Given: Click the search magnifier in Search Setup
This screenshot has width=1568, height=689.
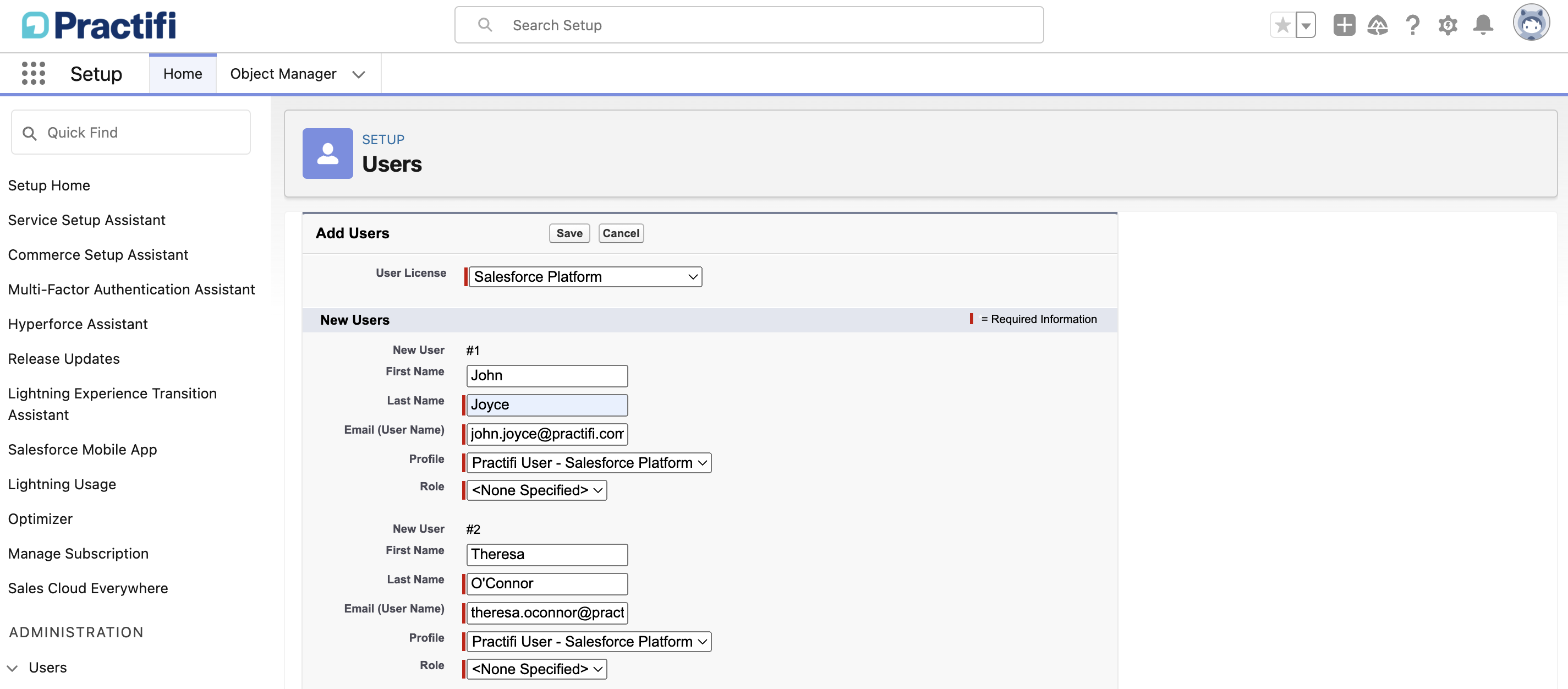Looking at the screenshot, I should click(x=485, y=25).
